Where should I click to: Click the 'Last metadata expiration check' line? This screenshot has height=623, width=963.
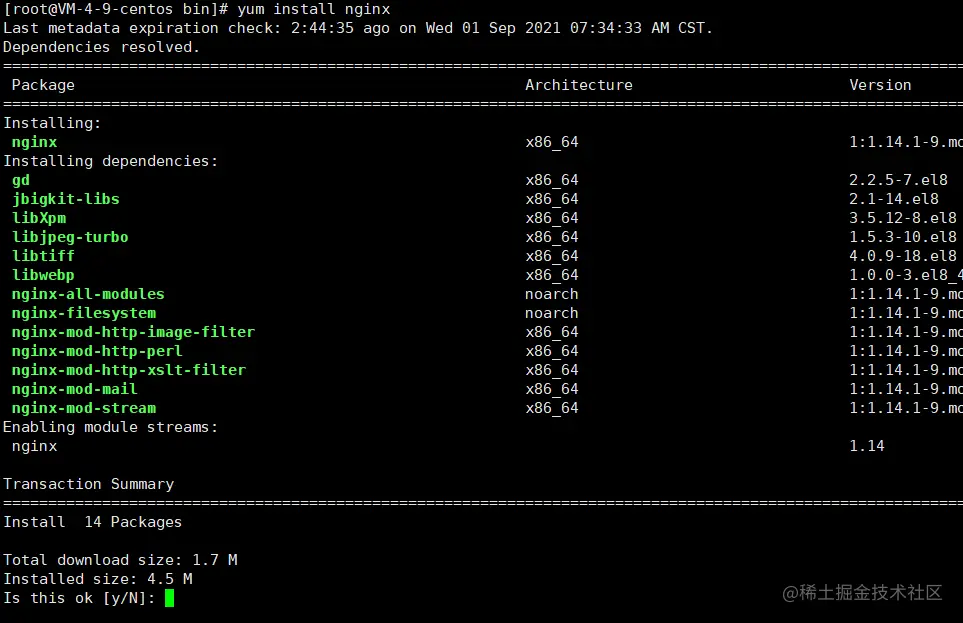(357, 28)
